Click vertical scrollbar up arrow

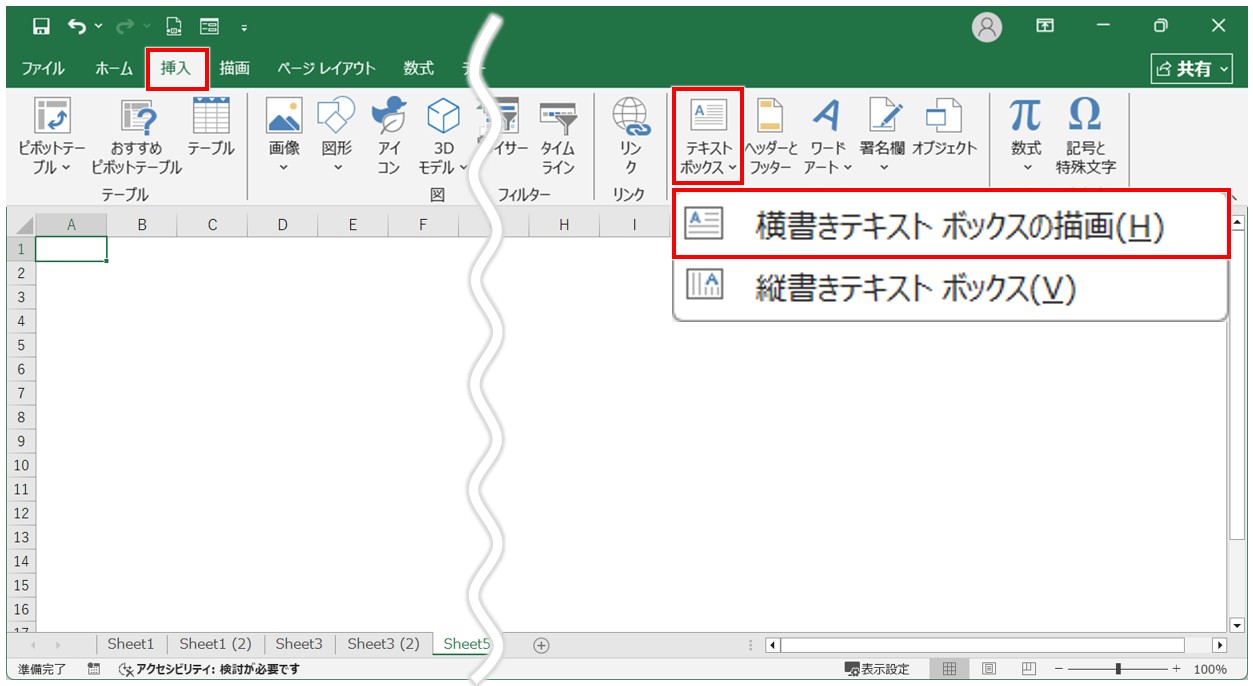[x=1237, y=222]
